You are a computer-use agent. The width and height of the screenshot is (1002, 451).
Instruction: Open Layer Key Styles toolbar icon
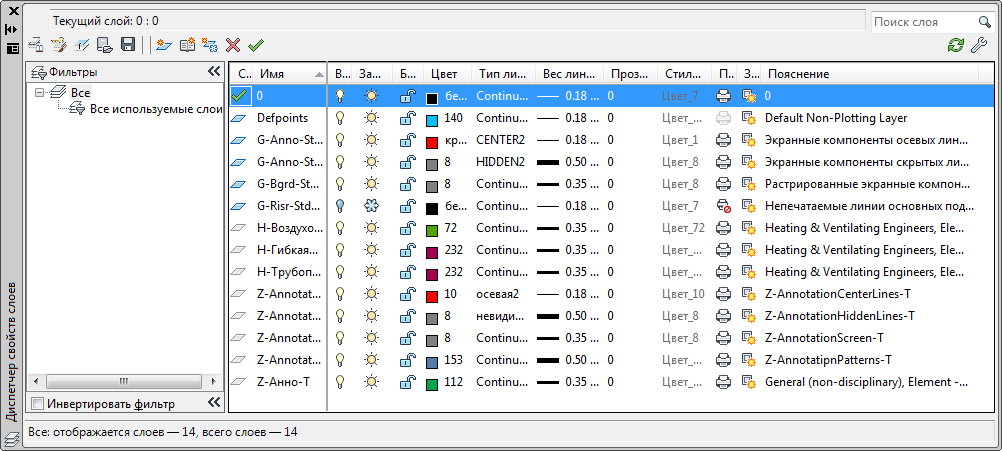coord(82,45)
